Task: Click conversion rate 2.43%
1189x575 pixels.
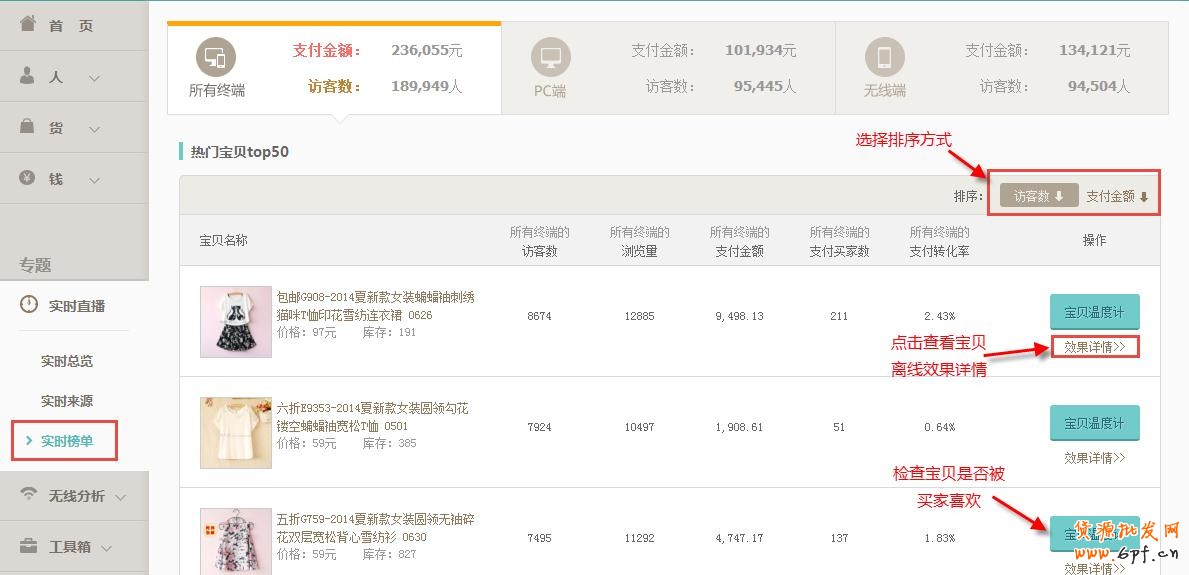Action: click(940, 316)
